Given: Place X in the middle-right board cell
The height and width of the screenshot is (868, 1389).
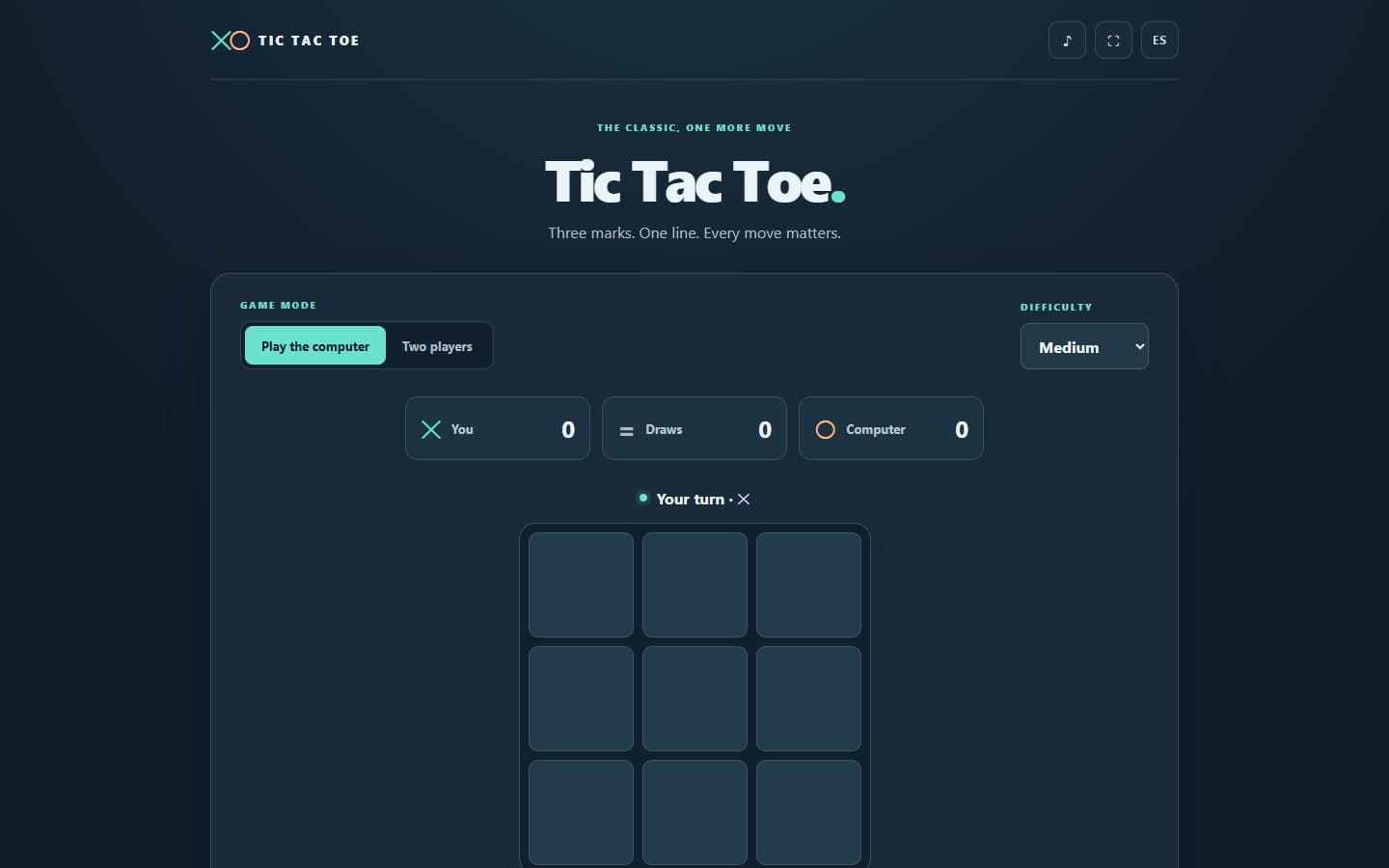Looking at the screenshot, I should pyautogui.click(x=808, y=698).
